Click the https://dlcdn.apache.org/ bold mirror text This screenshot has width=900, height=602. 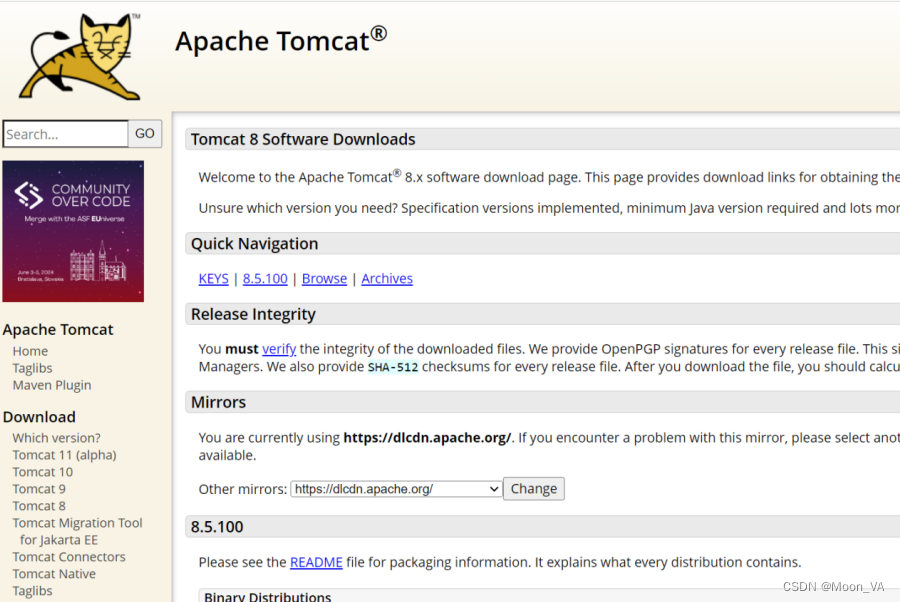427,438
